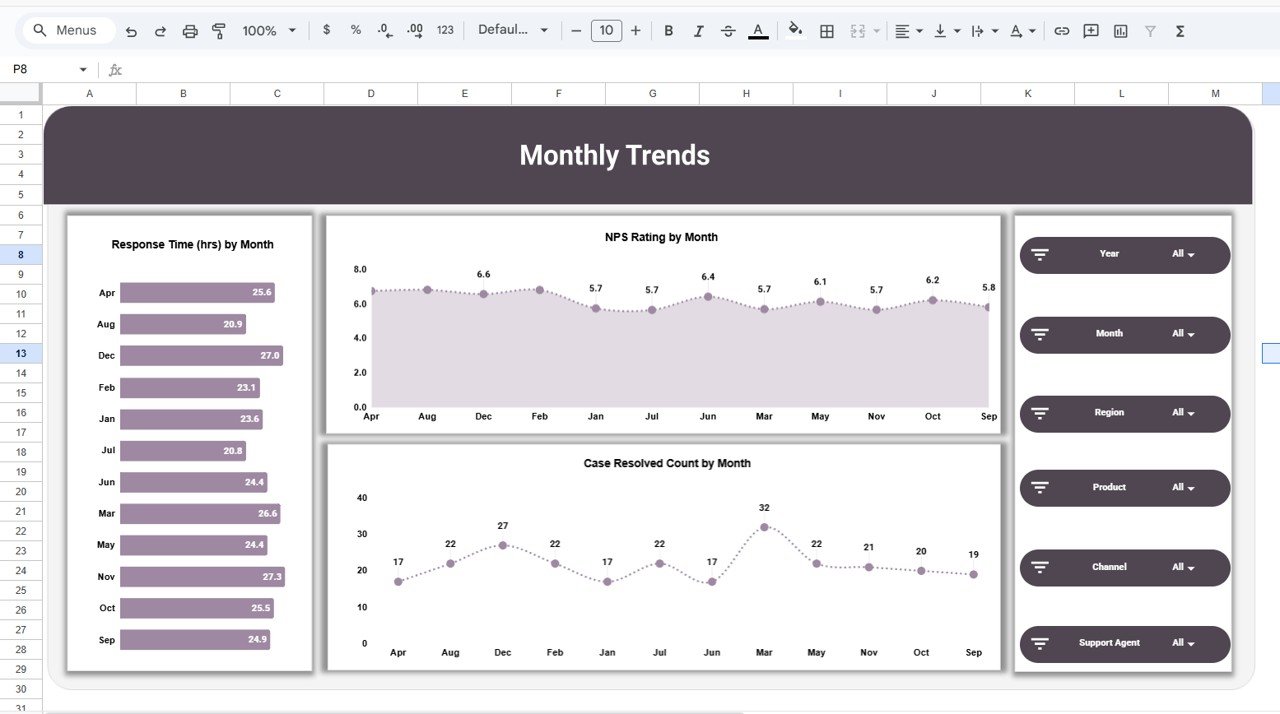
Task: Open the Menus search
Action: (x=66, y=30)
